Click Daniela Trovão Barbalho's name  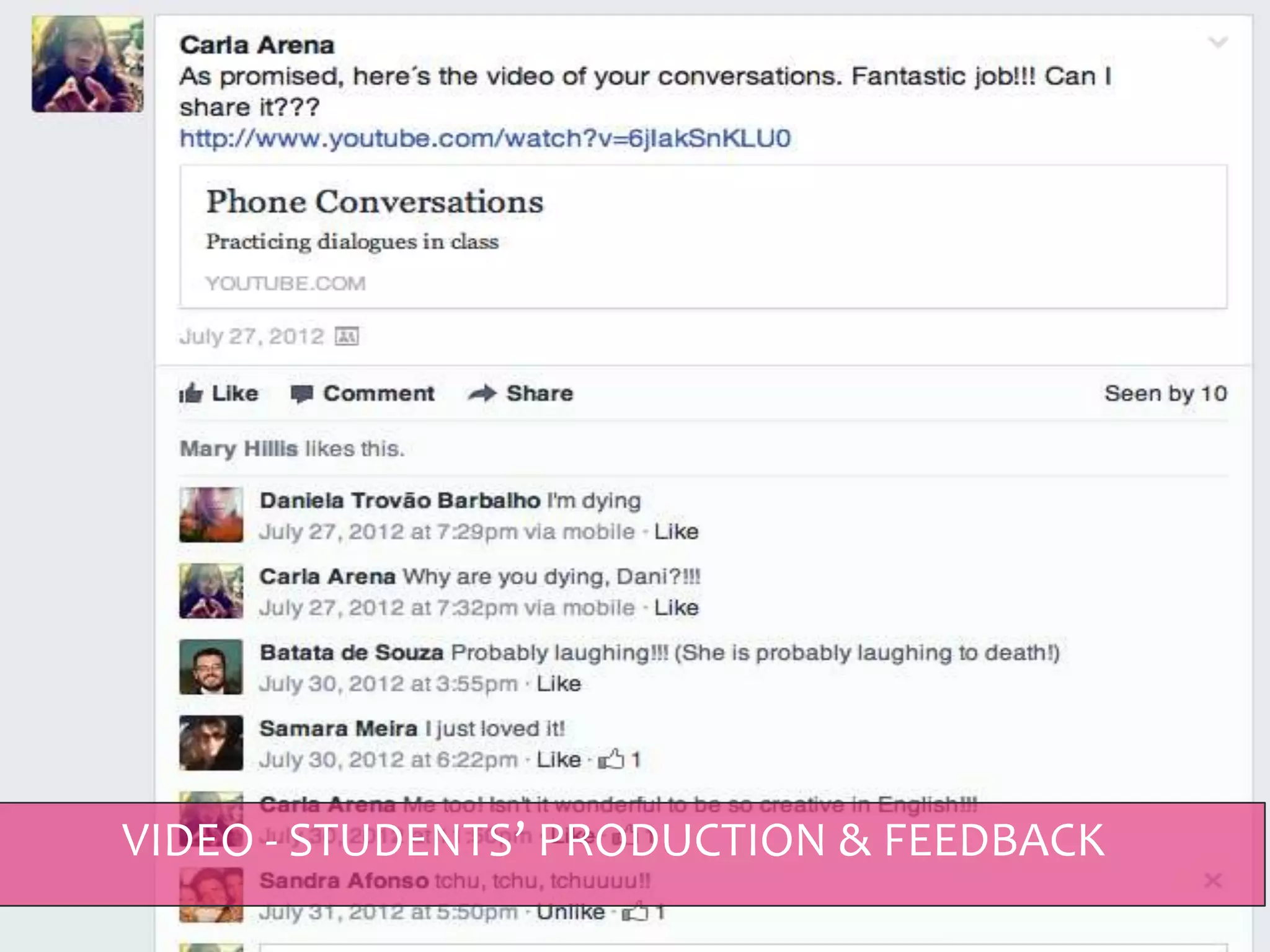[x=400, y=500]
